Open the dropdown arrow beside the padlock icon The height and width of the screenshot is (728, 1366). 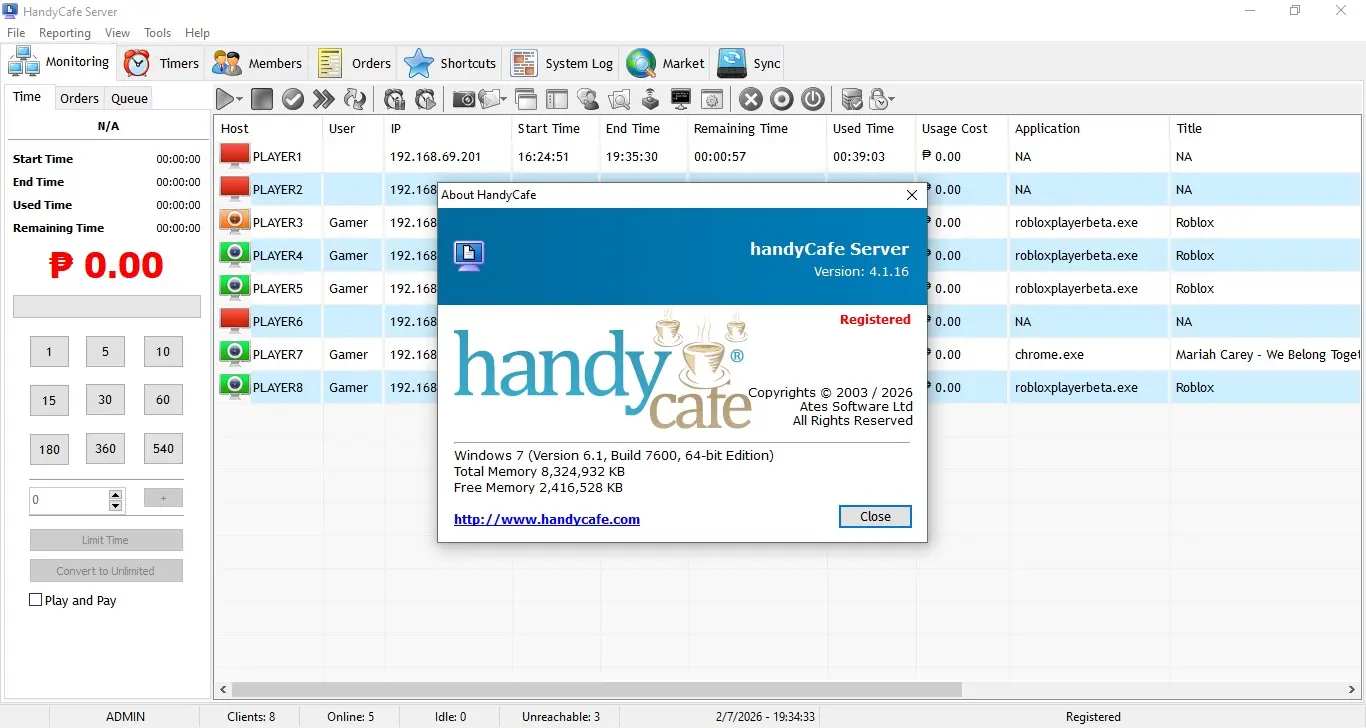click(892, 100)
